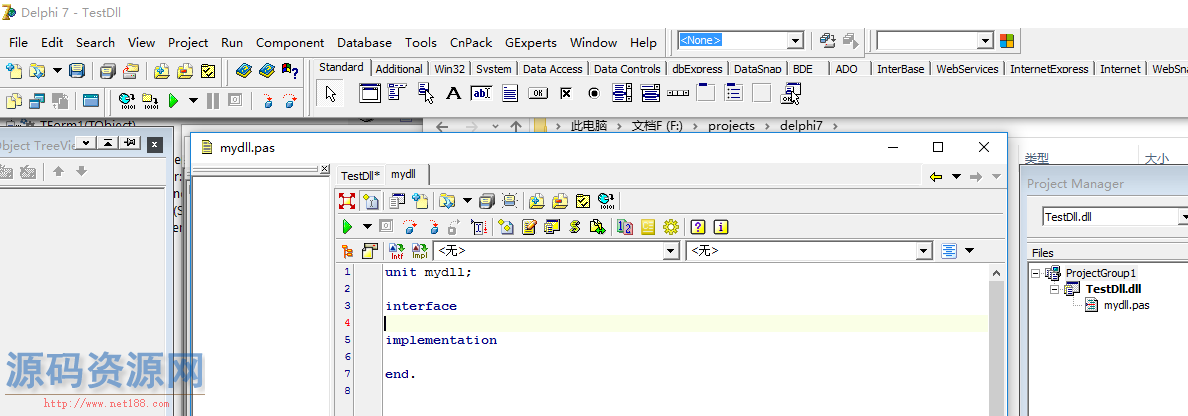This screenshot has height=416, width=1188.
Task: Click delphi7 in Explorer breadcrumb path
Action: click(x=801, y=126)
